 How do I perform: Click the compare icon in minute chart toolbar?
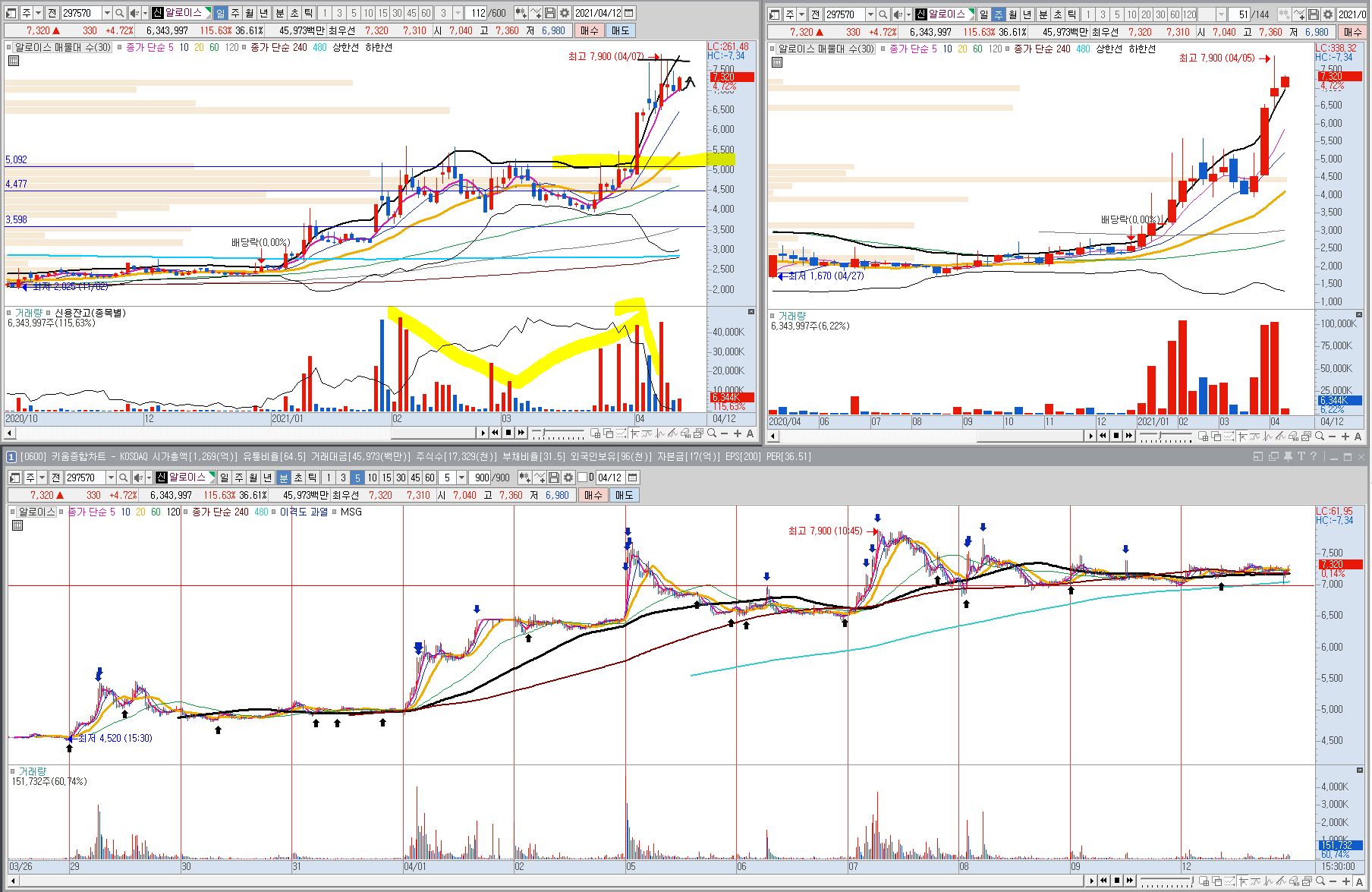coord(525,478)
